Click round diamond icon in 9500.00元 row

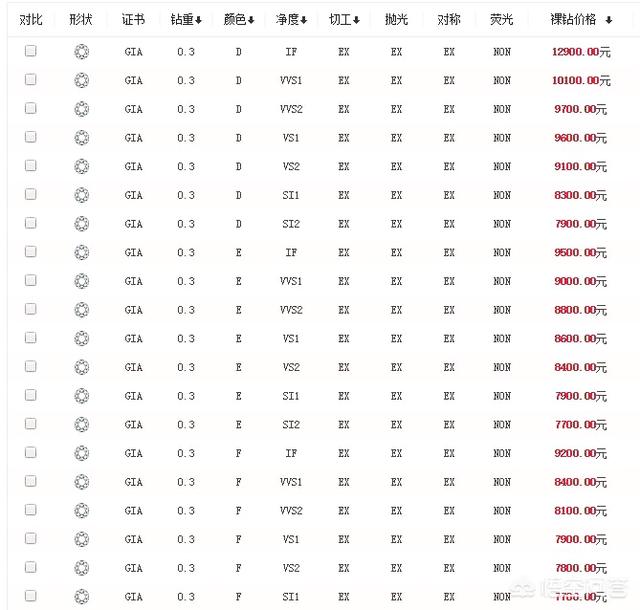(x=82, y=253)
